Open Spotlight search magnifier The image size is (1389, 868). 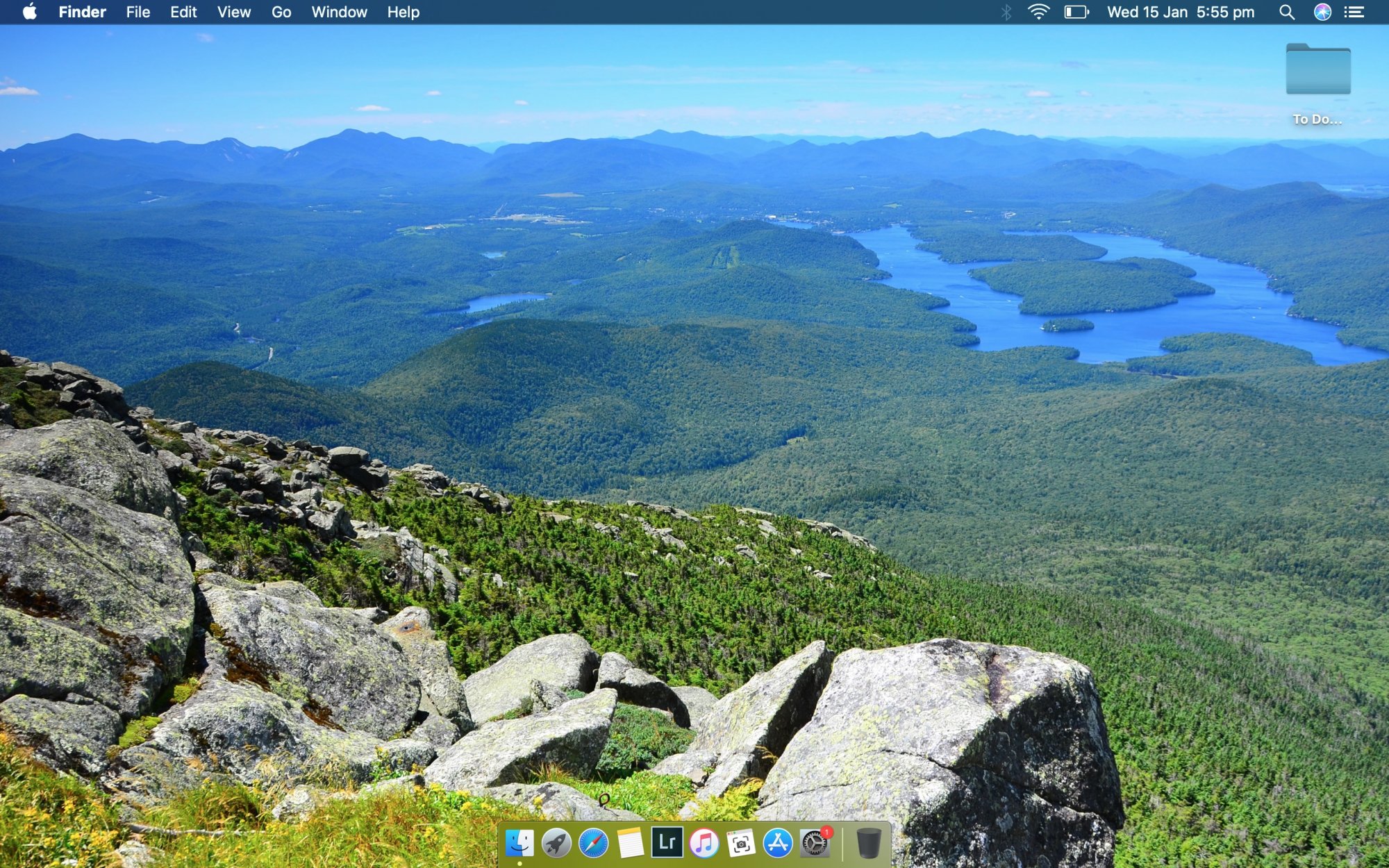[x=1286, y=12]
